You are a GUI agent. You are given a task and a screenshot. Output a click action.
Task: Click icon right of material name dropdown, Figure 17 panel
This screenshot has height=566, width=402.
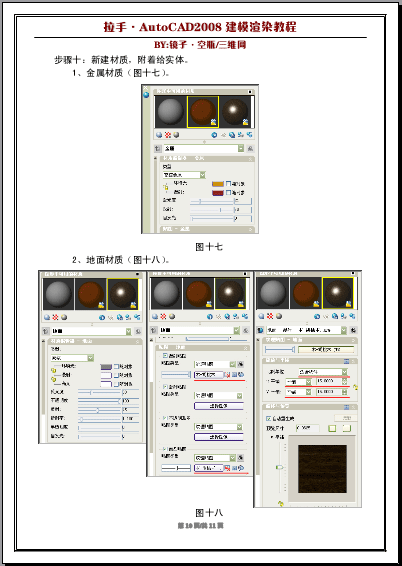coord(250,148)
